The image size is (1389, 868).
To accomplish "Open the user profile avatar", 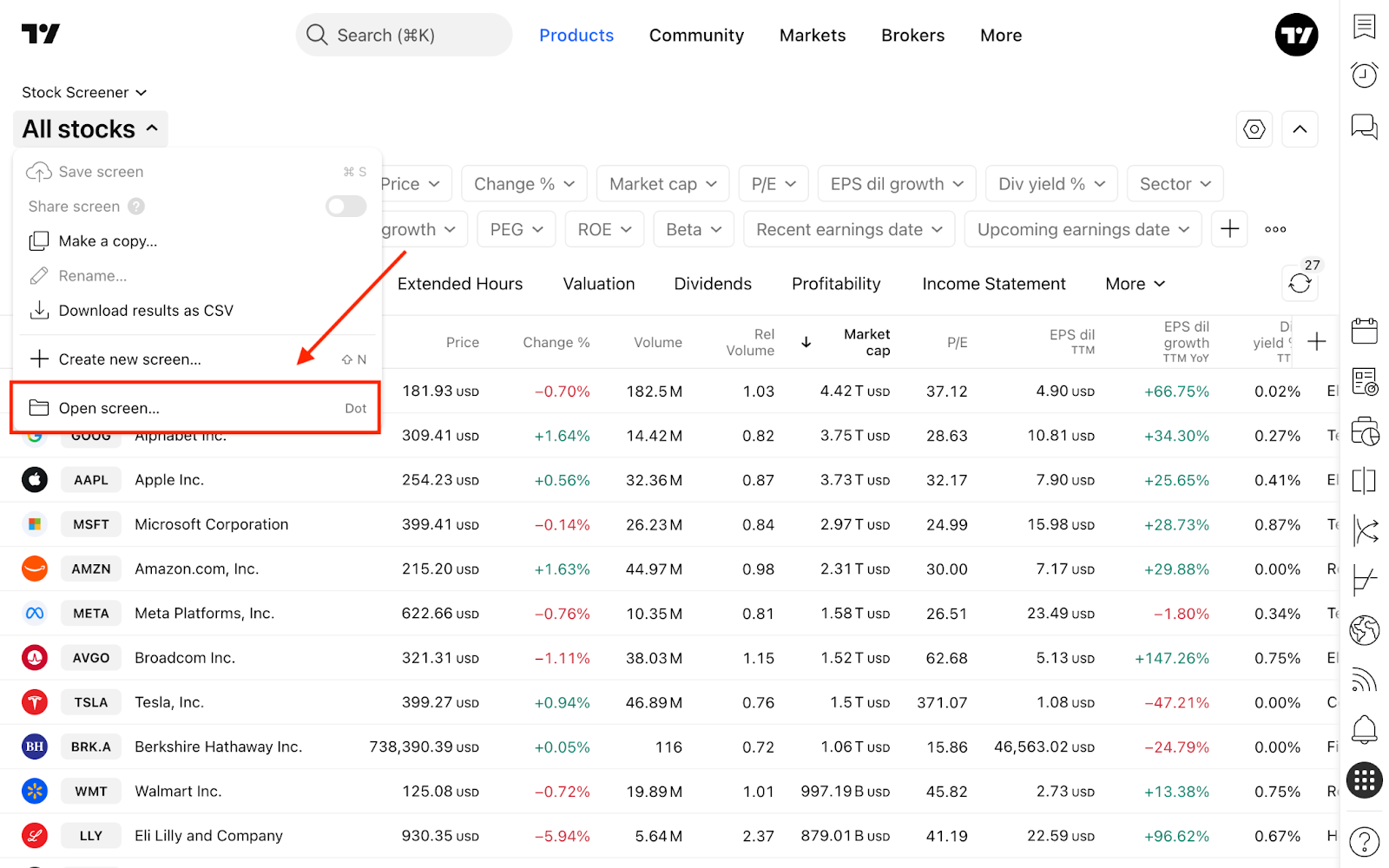I will point(1296,35).
